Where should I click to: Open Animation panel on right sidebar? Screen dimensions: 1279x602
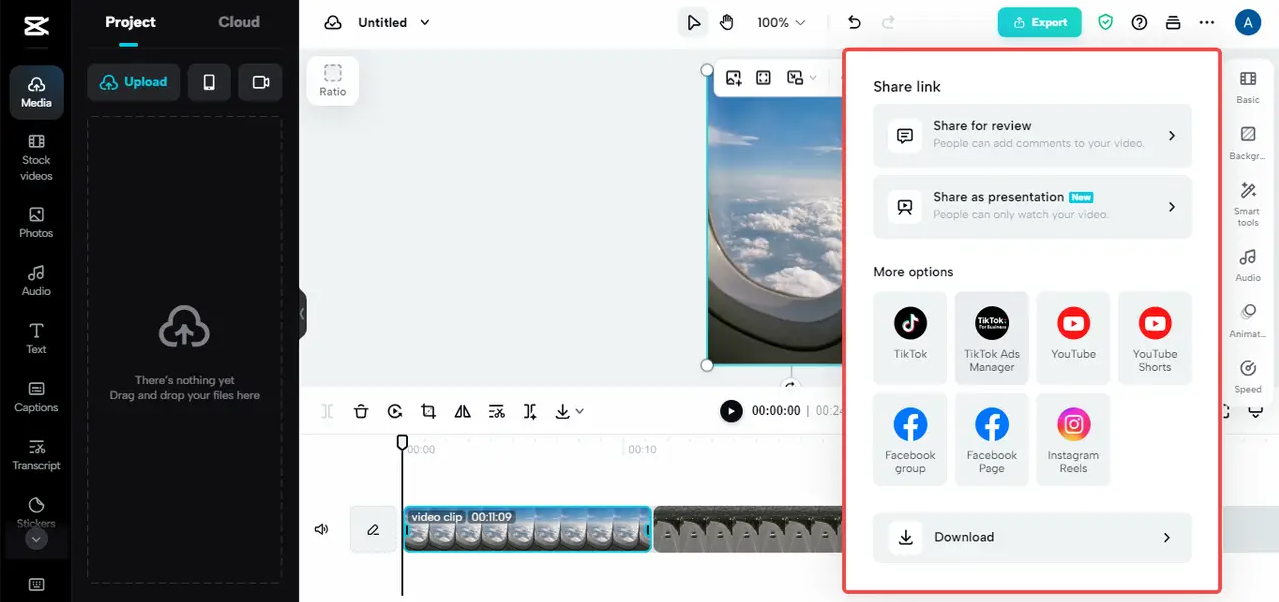click(1248, 322)
